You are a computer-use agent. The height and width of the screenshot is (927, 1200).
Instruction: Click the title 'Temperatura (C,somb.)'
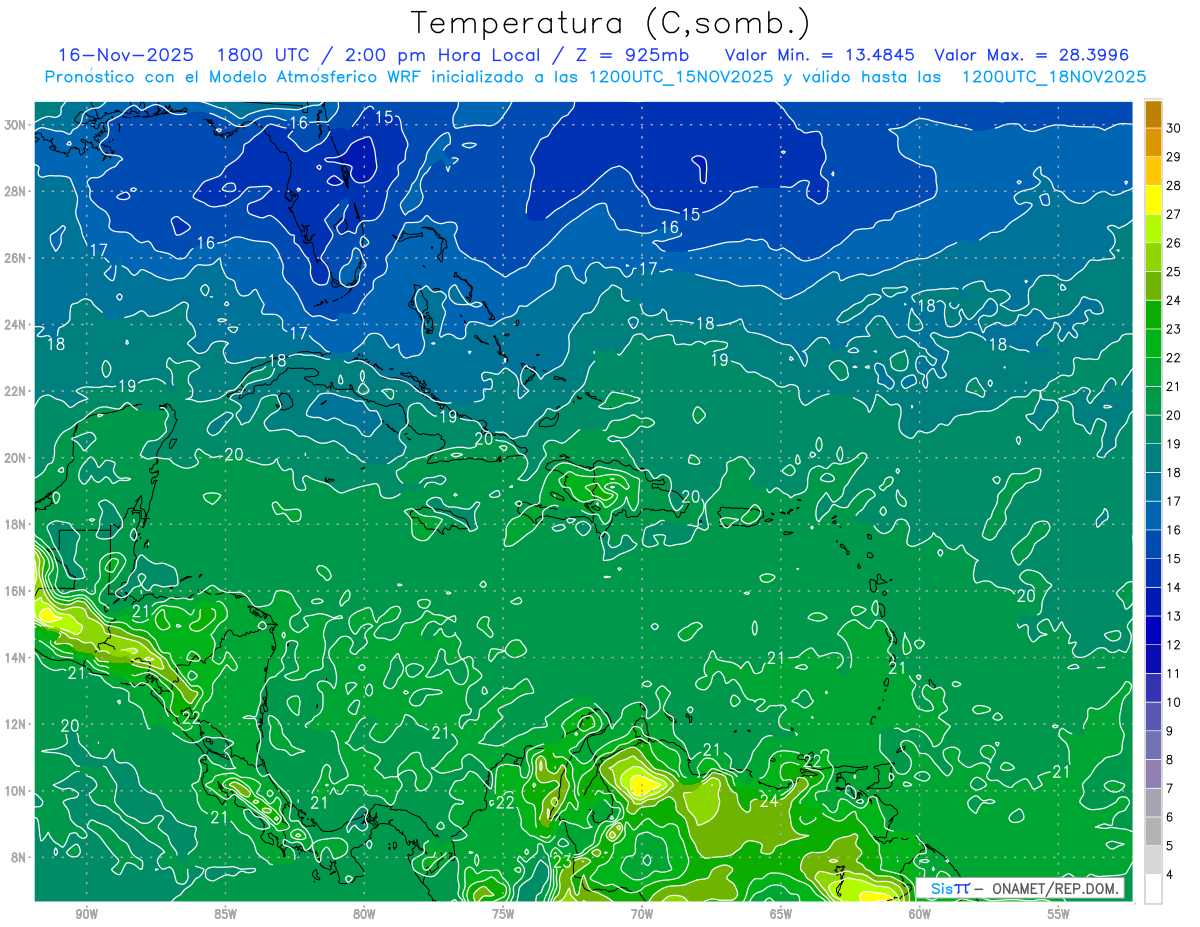click(611, 23)
